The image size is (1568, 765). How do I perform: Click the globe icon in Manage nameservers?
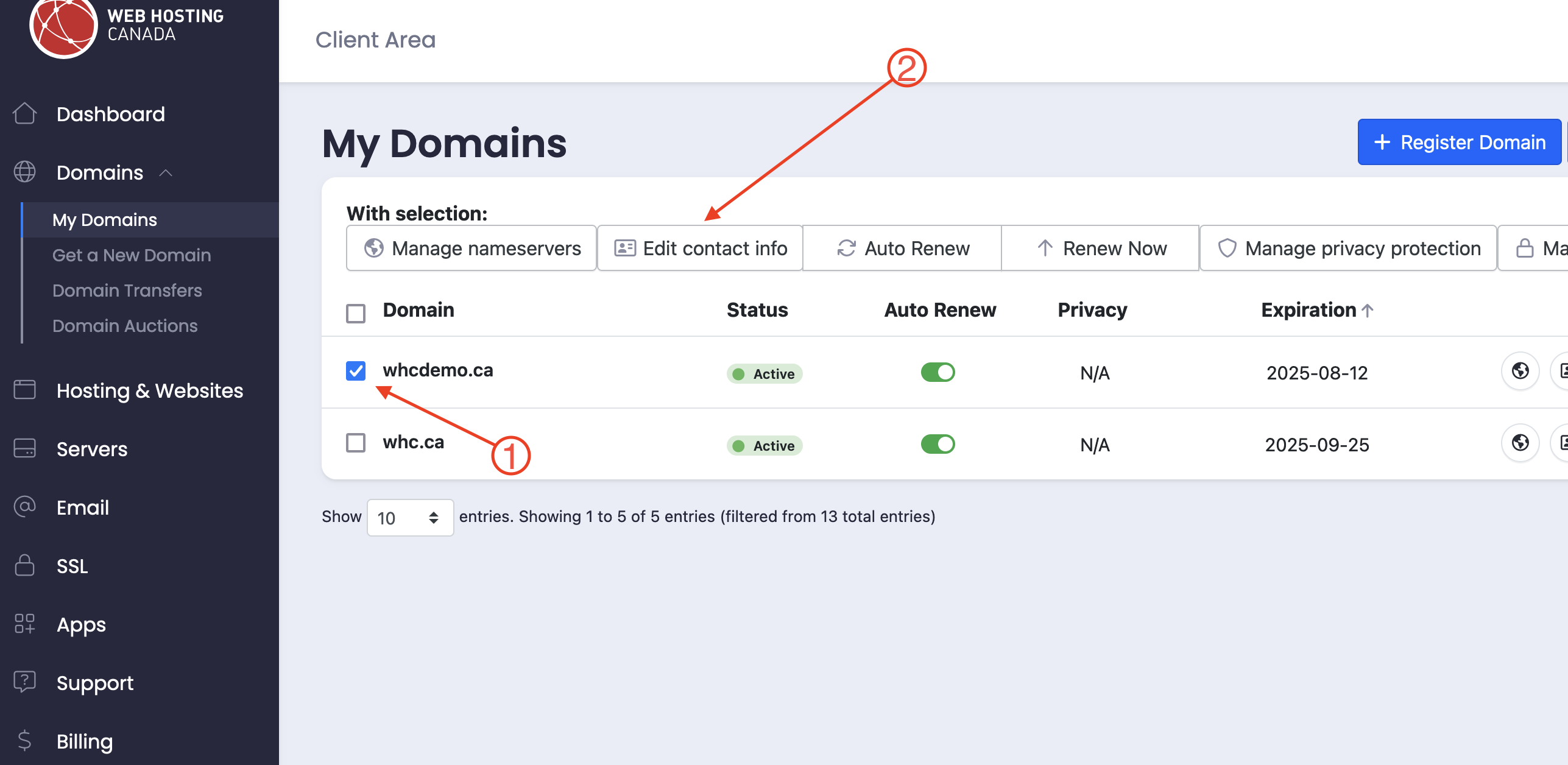(374, 248)
